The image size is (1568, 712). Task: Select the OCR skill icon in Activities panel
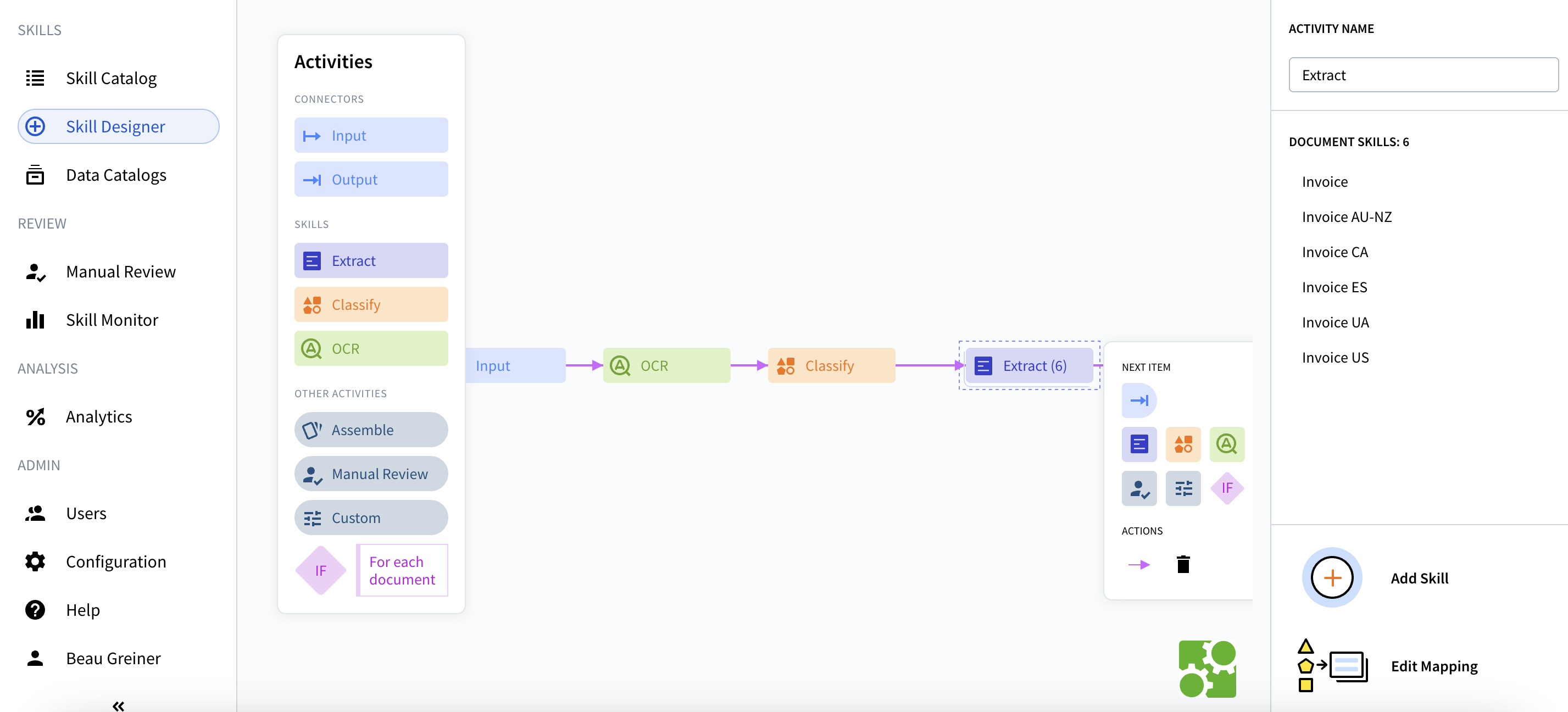(x=312, y=348)
